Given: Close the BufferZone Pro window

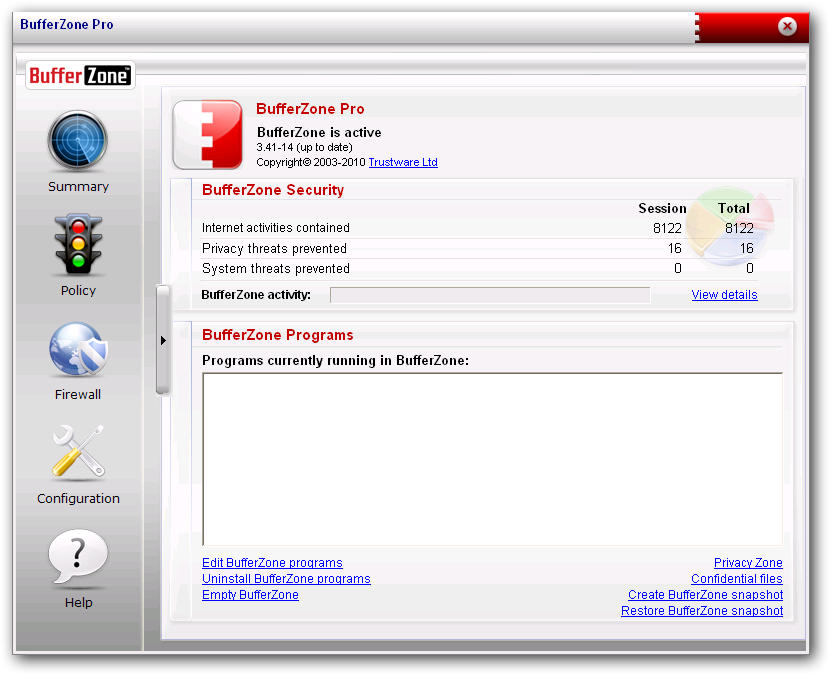Looking at the screenshot, I should [x=787, y=26].
